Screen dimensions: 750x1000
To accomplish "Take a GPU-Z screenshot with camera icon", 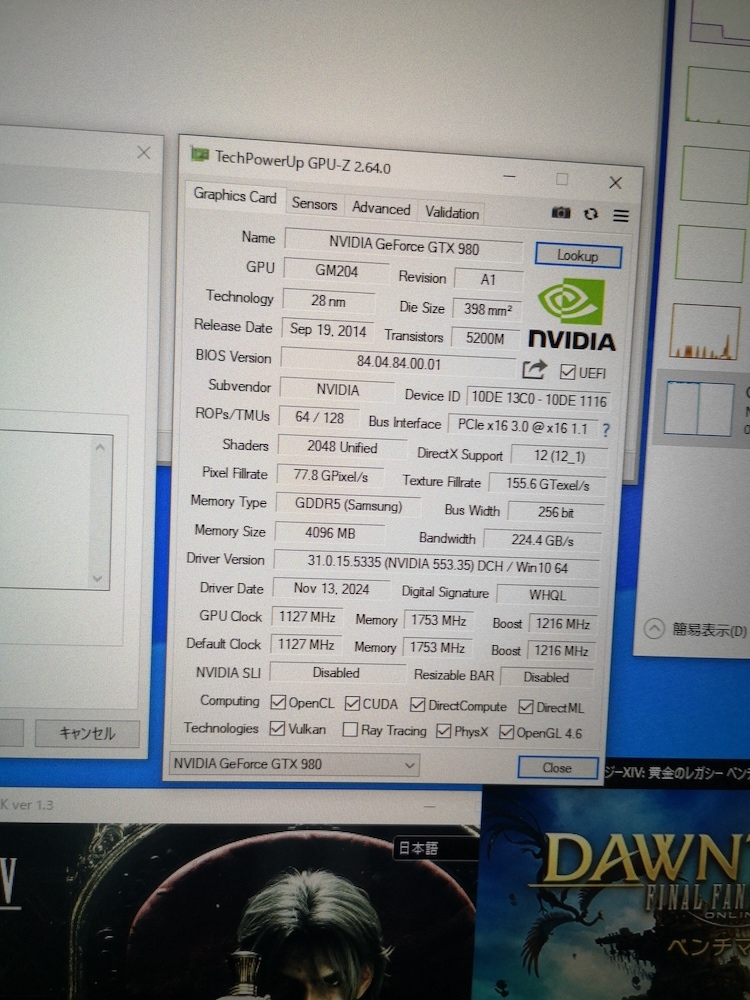I will pyautogui.click(x=561, y=212).
